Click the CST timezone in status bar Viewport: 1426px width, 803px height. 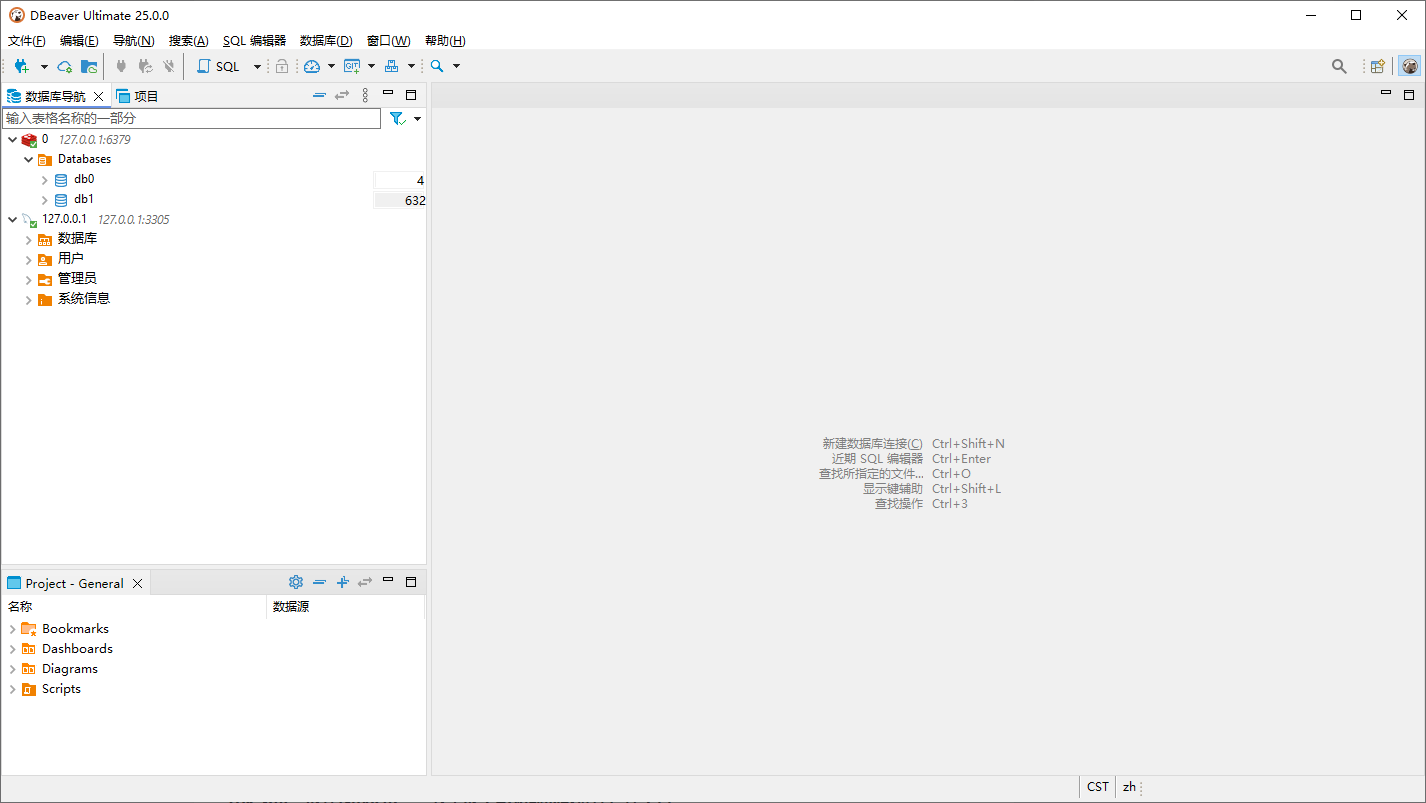pyautogui.click(x=1098, y=787)
